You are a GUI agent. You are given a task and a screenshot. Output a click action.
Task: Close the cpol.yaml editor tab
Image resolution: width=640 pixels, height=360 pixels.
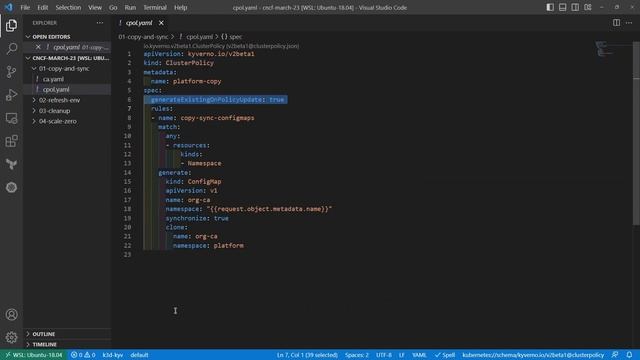[x=161, y=23]
